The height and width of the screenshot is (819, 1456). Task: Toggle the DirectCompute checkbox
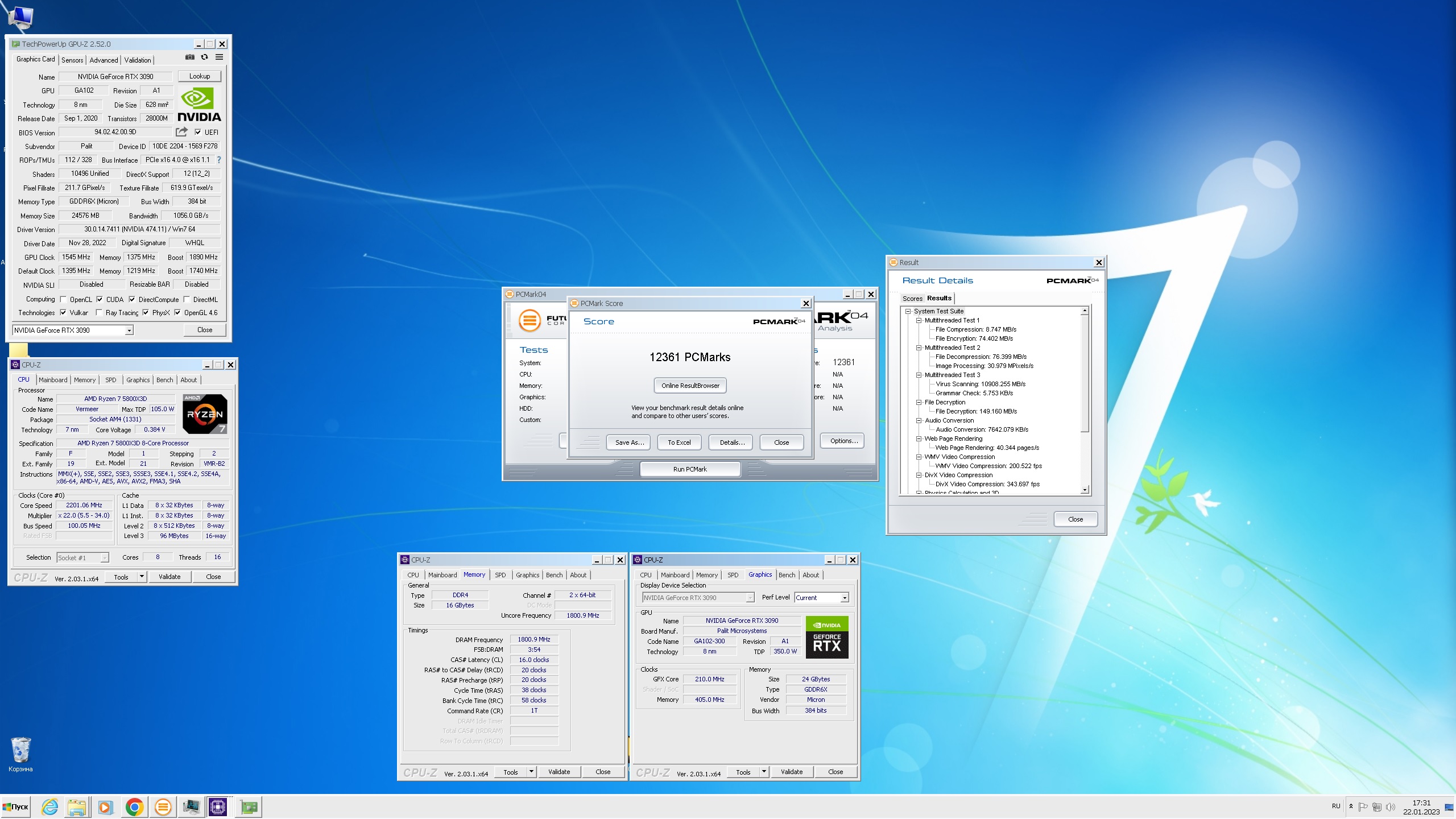(x=132, y=299)
